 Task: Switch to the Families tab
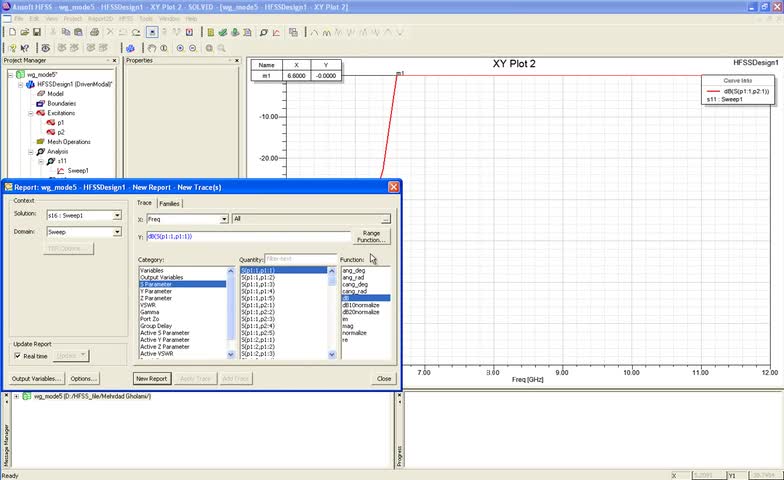click(x=169, y=203)
